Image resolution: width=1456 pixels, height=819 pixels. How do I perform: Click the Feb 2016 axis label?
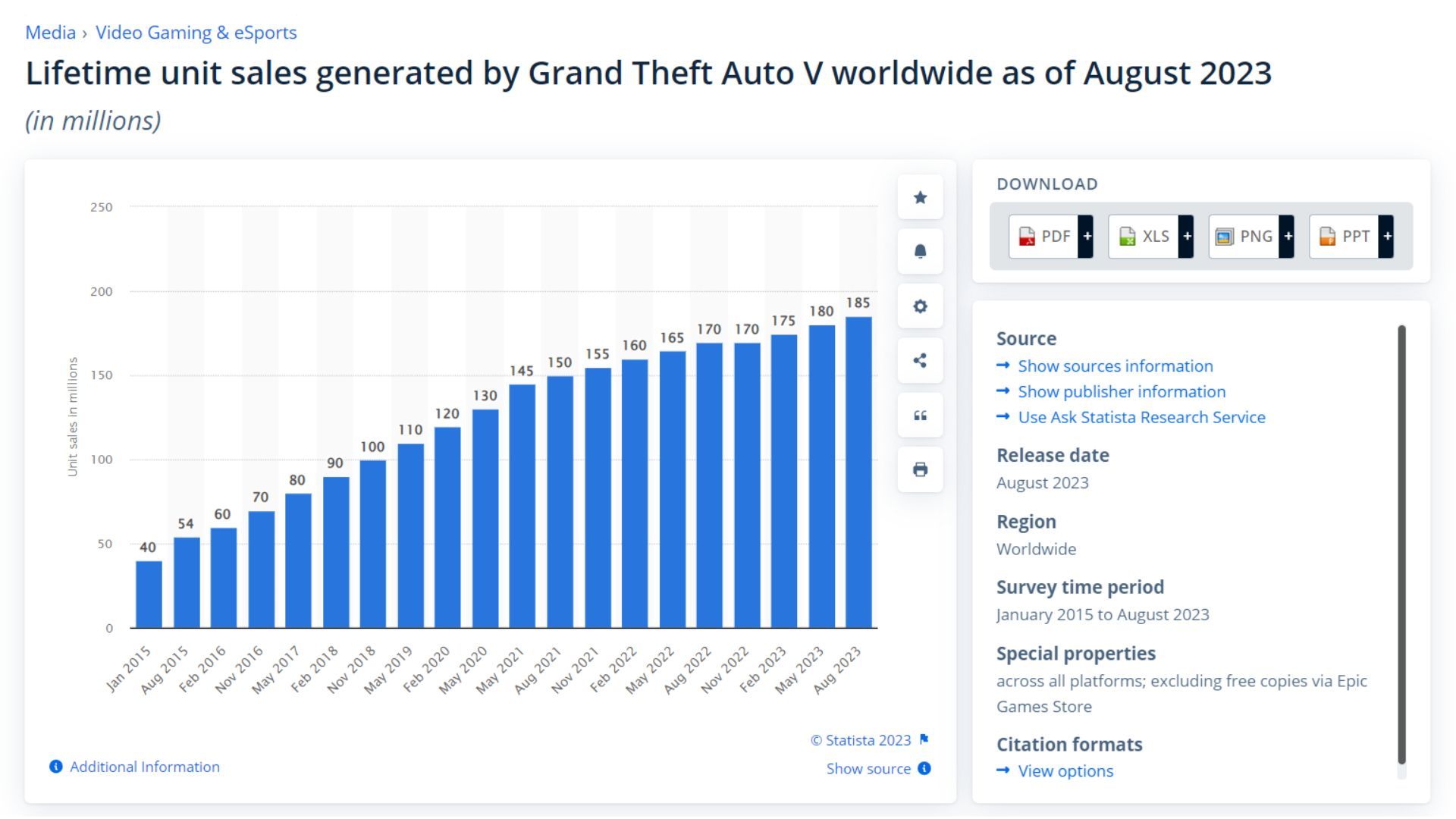[202, 669]
